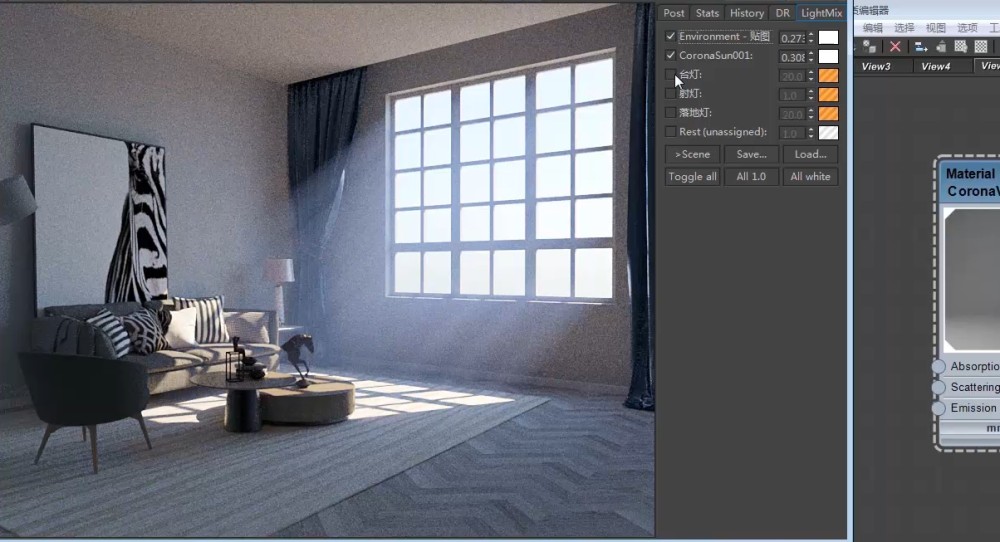
Task: Click the move children toolbar icon
Action: click(x=920, y=46)
